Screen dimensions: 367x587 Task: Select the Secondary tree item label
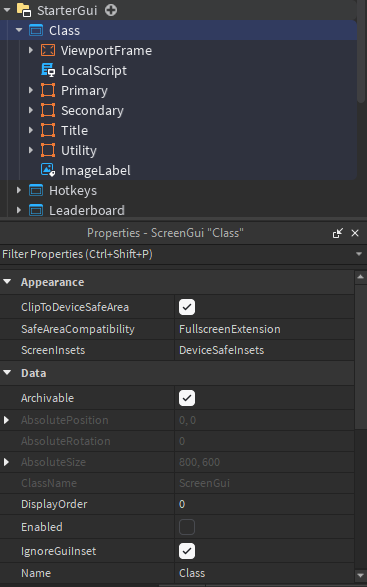pyautogui.click(x=92, y=110)
